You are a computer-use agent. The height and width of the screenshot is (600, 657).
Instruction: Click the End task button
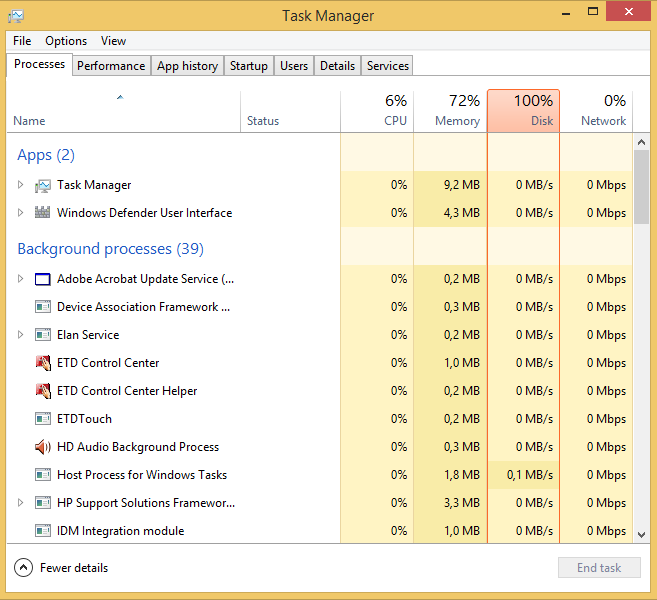[599, 568]
